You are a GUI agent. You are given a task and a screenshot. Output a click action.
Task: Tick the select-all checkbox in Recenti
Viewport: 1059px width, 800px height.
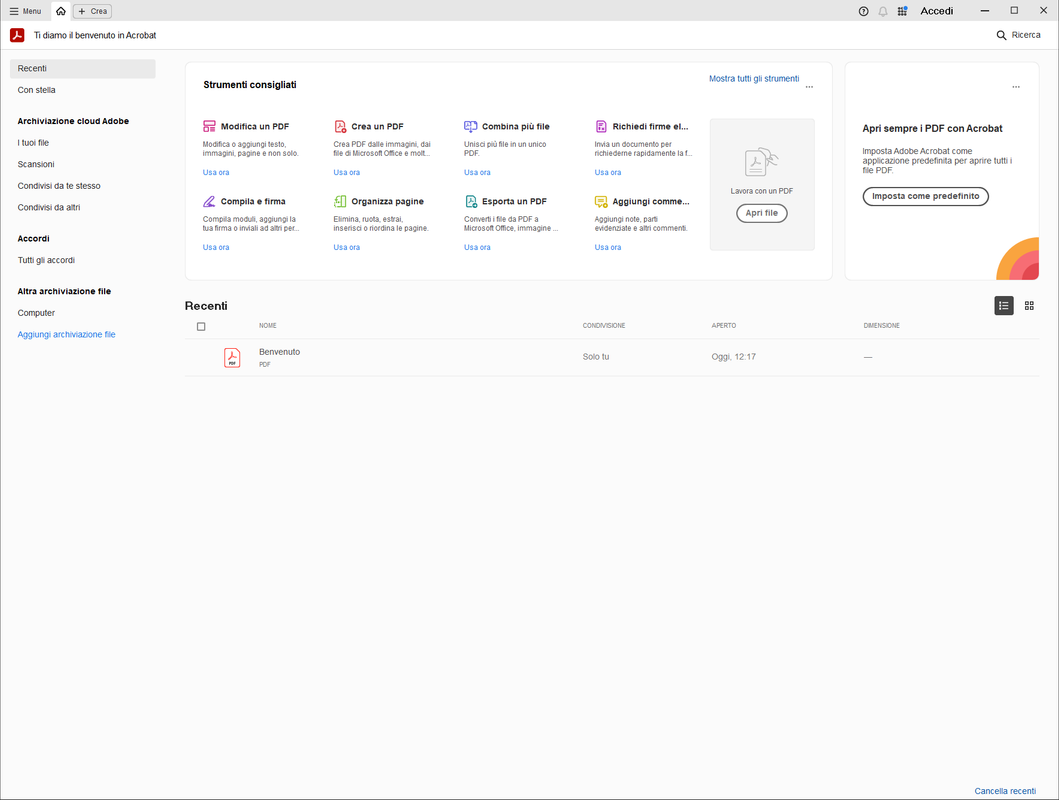click(x=201, y=327)
